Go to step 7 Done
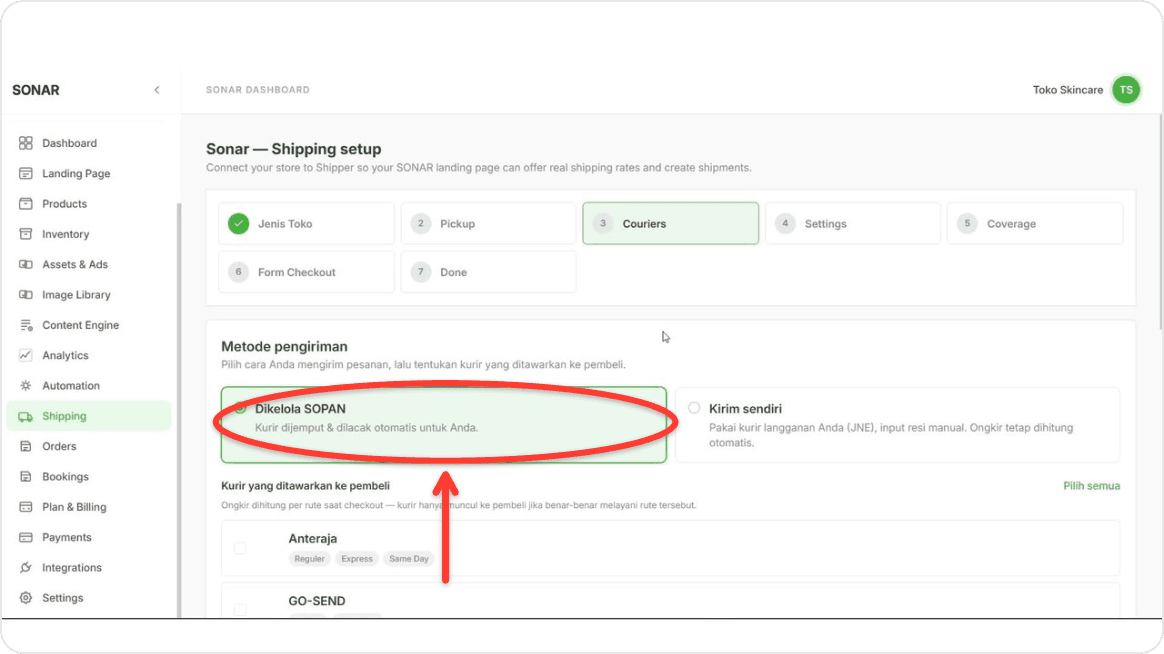Image resolution: width=1164 pixels, height=654 pixels. [488, 272]
